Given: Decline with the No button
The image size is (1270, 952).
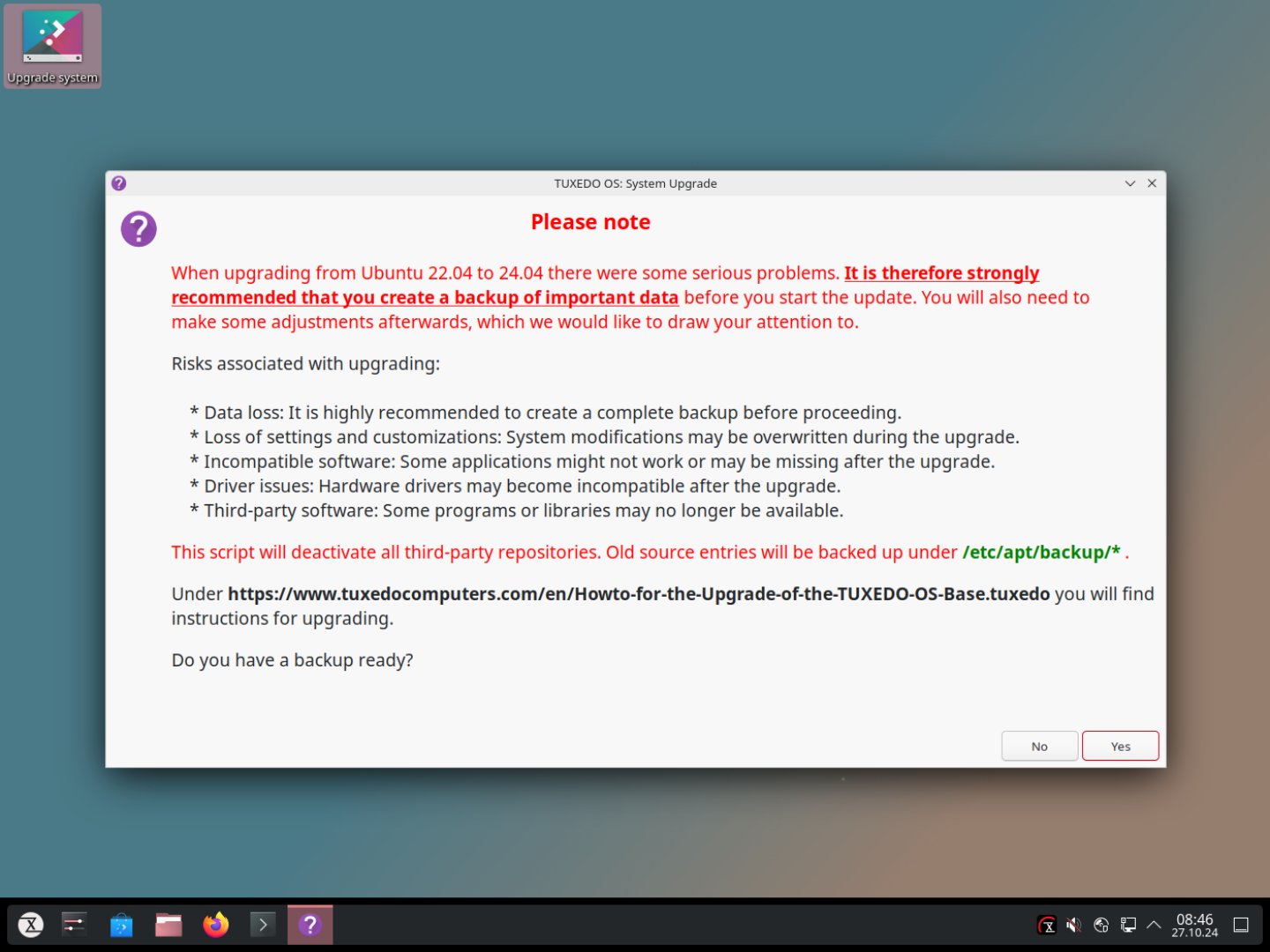Looking at the screenshot, I should (x=1039, y=746).
